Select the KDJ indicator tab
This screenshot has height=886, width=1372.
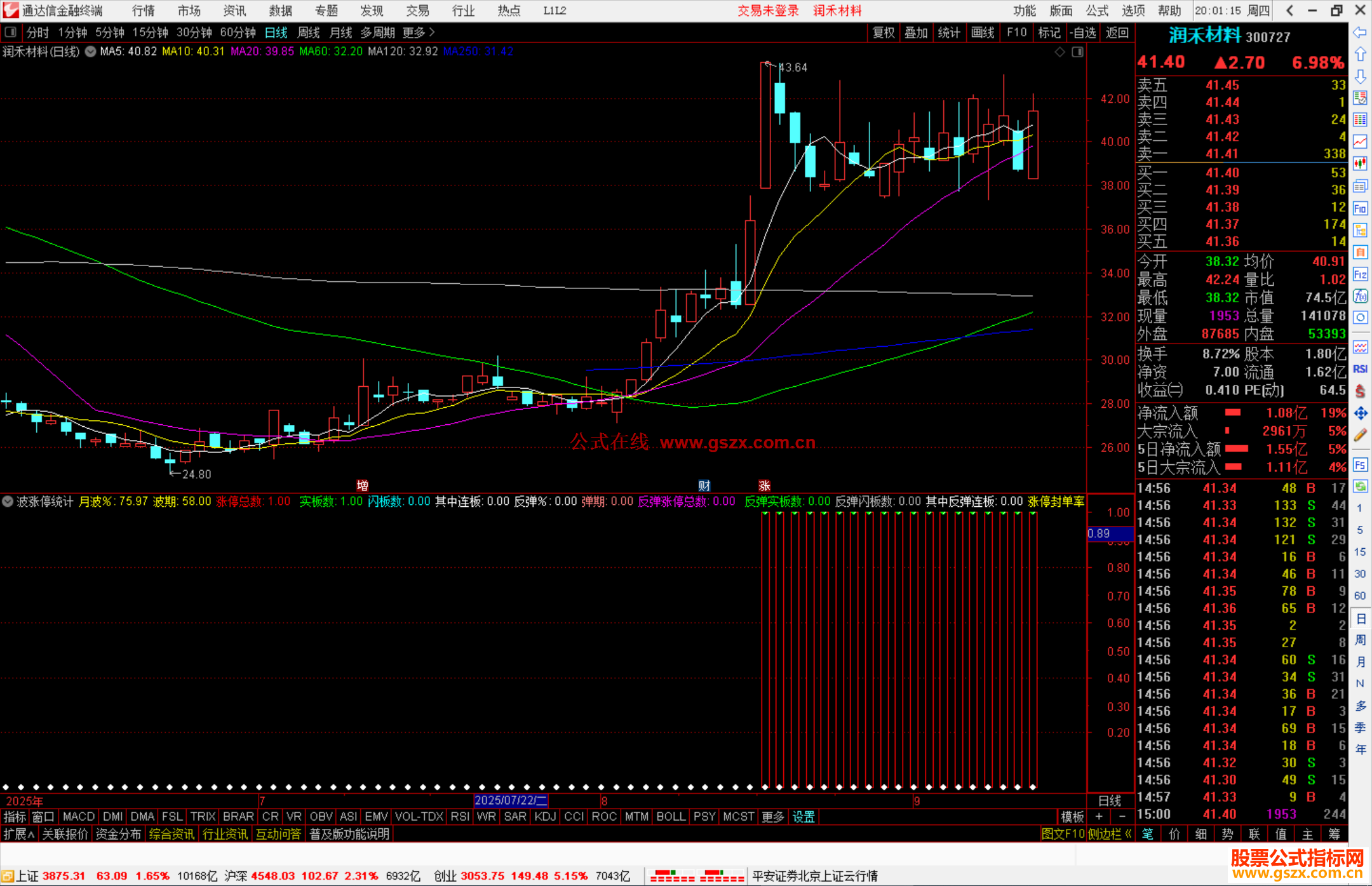click(x=545, y=817)
